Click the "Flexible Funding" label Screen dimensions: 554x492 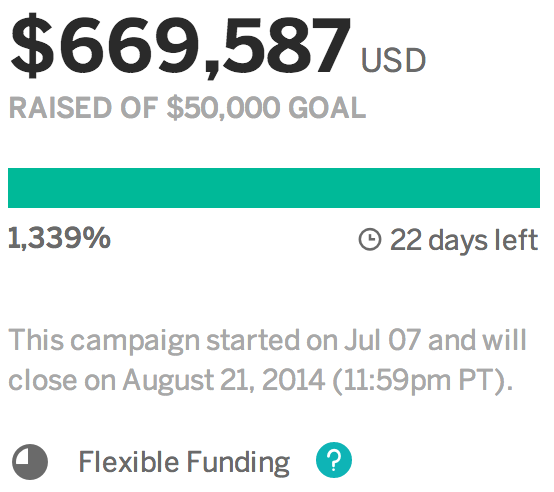tap(184, 462)
